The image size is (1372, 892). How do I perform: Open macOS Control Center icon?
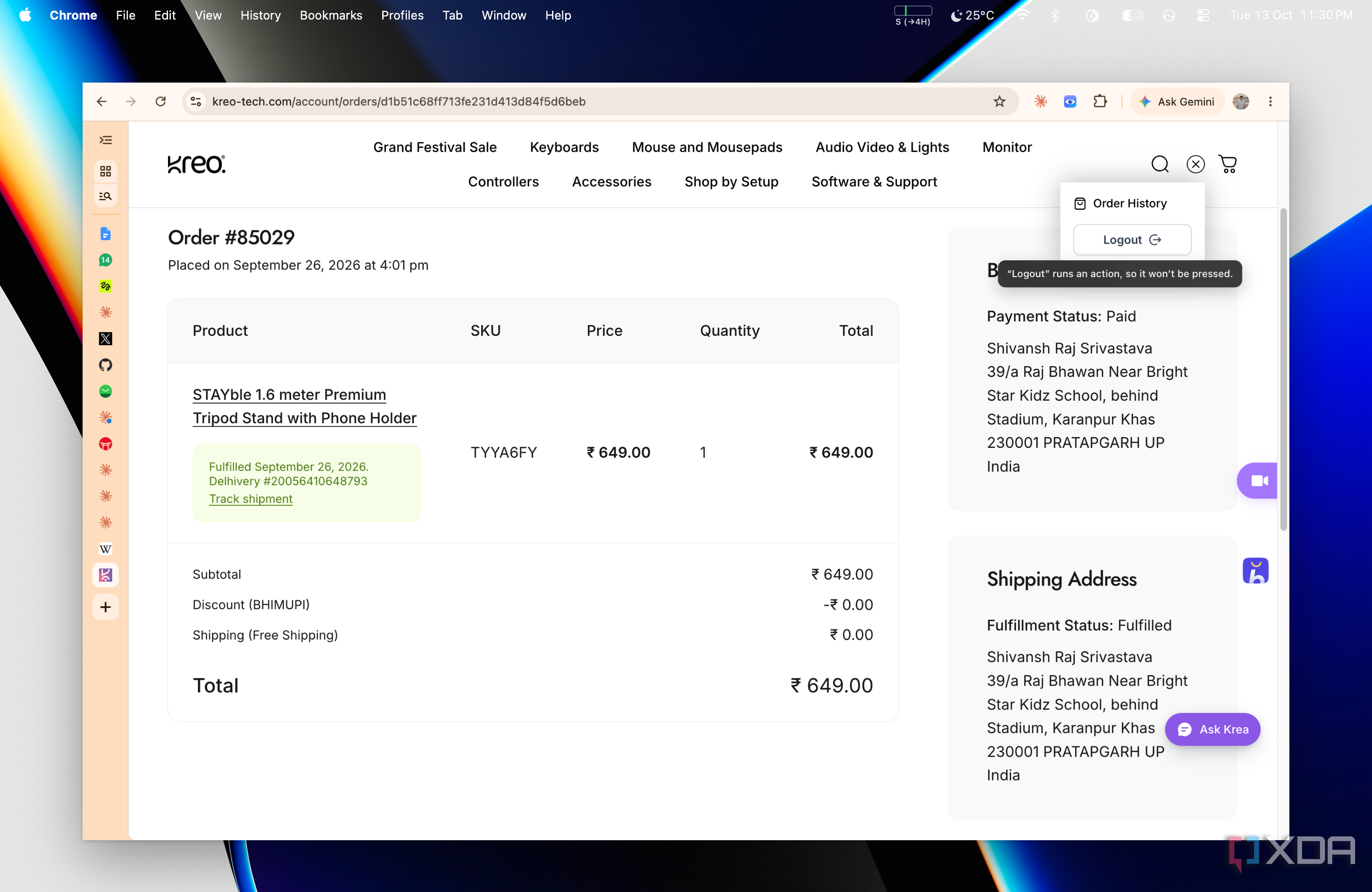pos(1203,15)
